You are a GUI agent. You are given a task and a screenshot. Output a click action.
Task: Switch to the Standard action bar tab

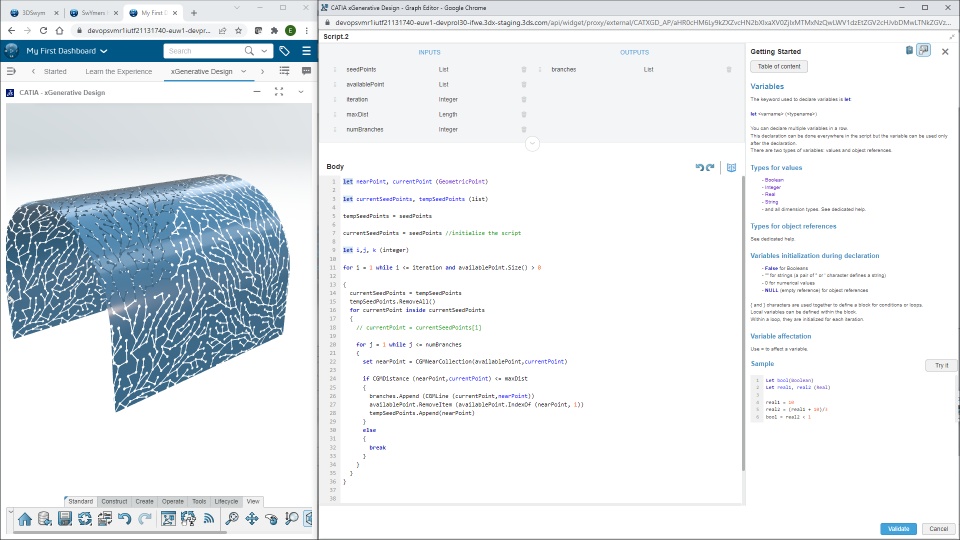pos(80,501)
